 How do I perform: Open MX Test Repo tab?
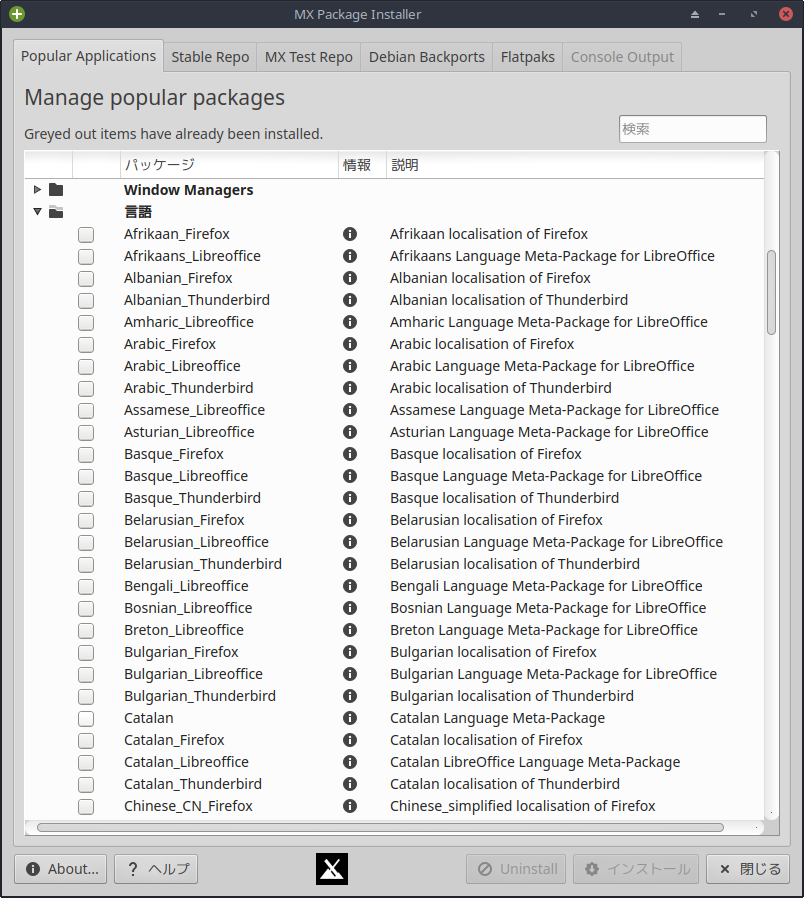(x=309, y=57)
